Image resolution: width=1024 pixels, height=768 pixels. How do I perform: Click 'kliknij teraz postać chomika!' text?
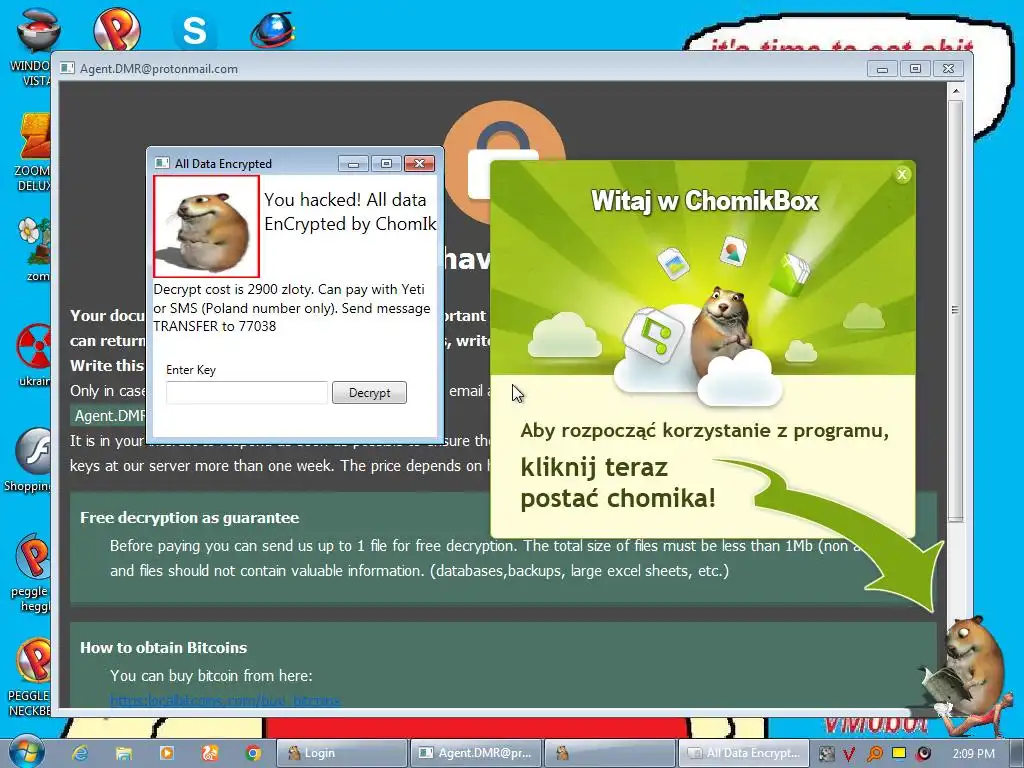tap(618, 483)
